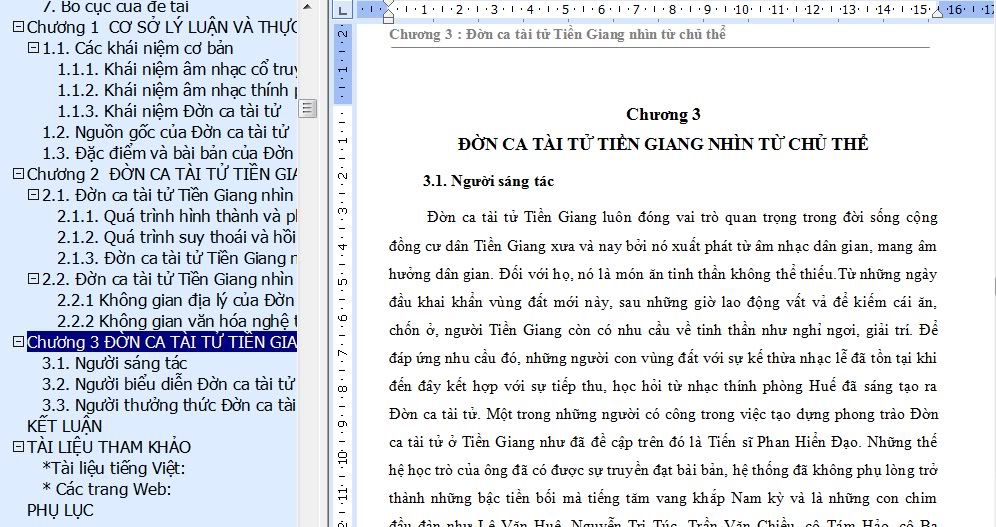Collapse the Chương 2 heading node

[18, 174]
